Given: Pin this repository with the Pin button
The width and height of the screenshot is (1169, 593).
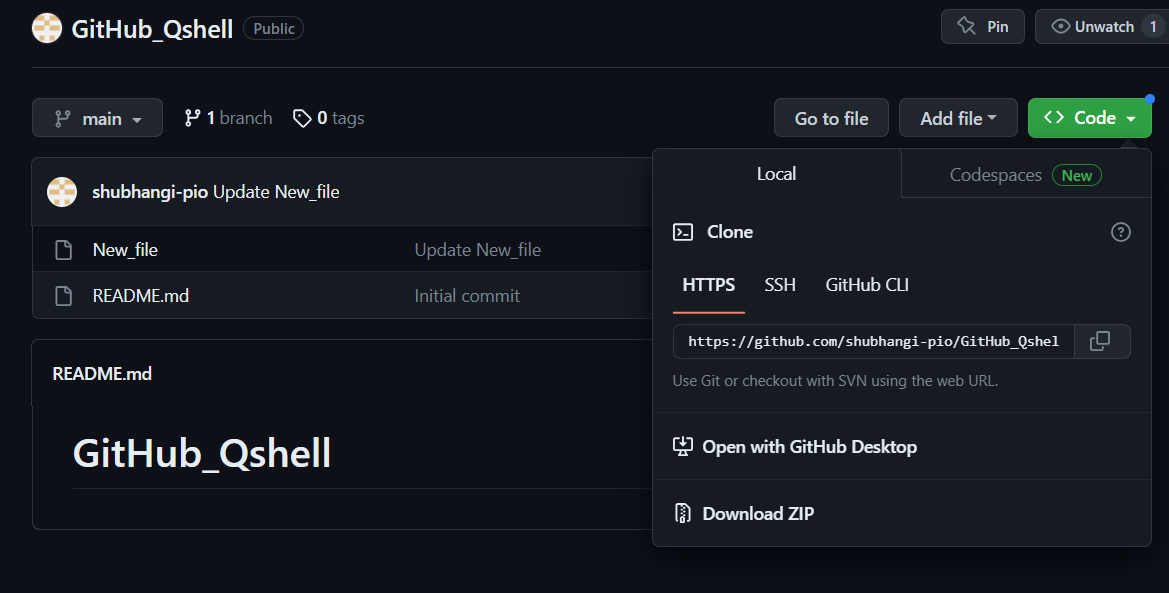Looking at the screenshot, I should [982, 27].
